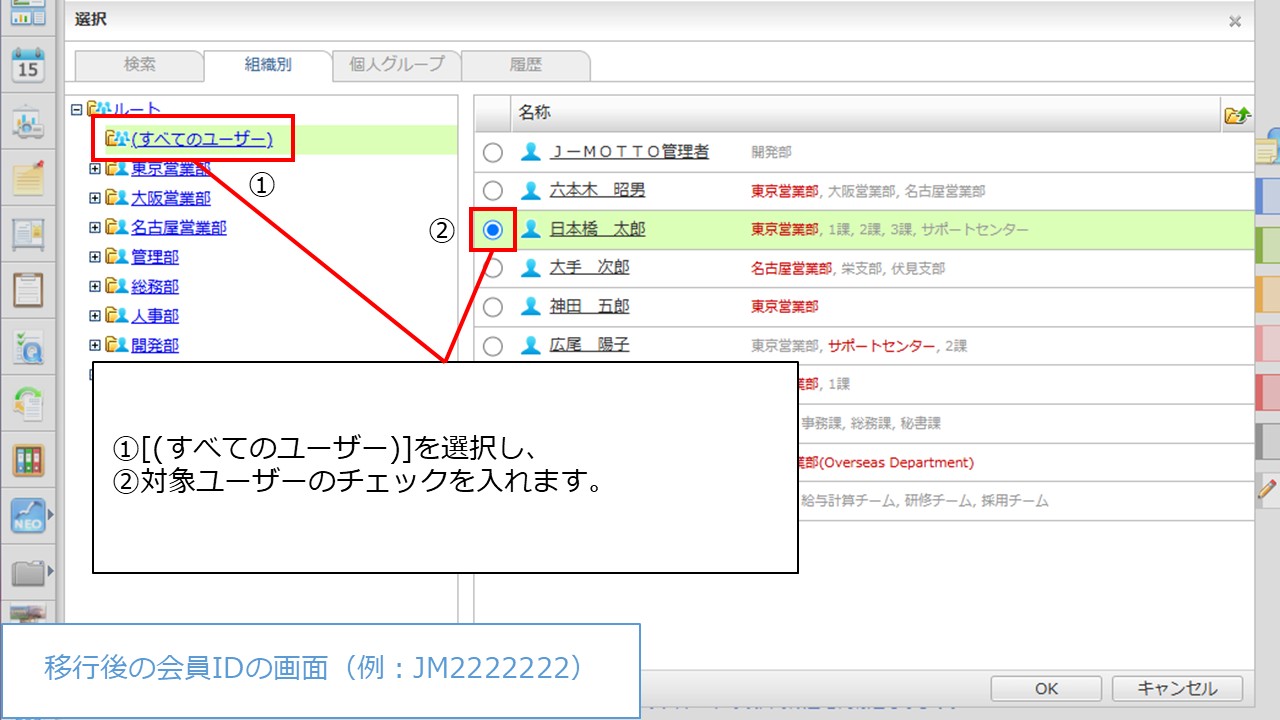Click the green color tab on the right edge
The height and width of the screenshot is (720, 1280).
point(1267,245)
